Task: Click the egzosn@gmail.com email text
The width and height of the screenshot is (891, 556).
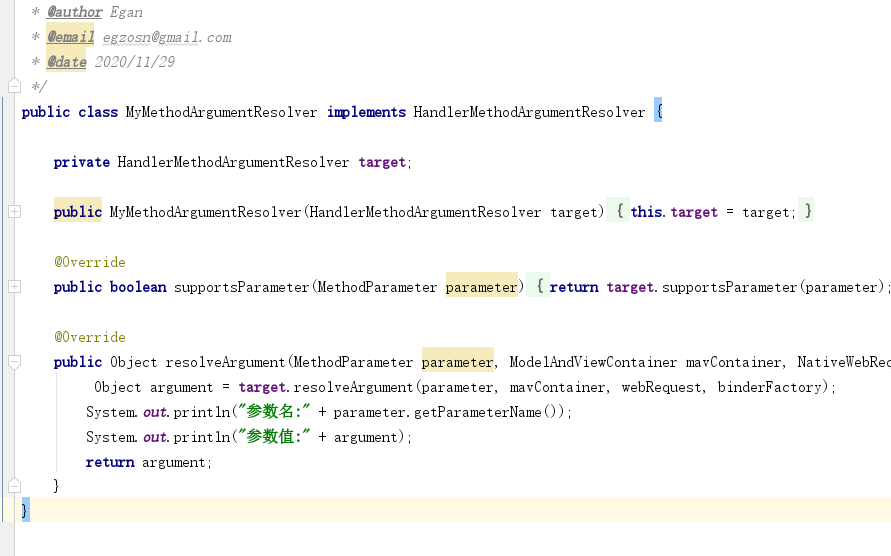Action: 167,38
